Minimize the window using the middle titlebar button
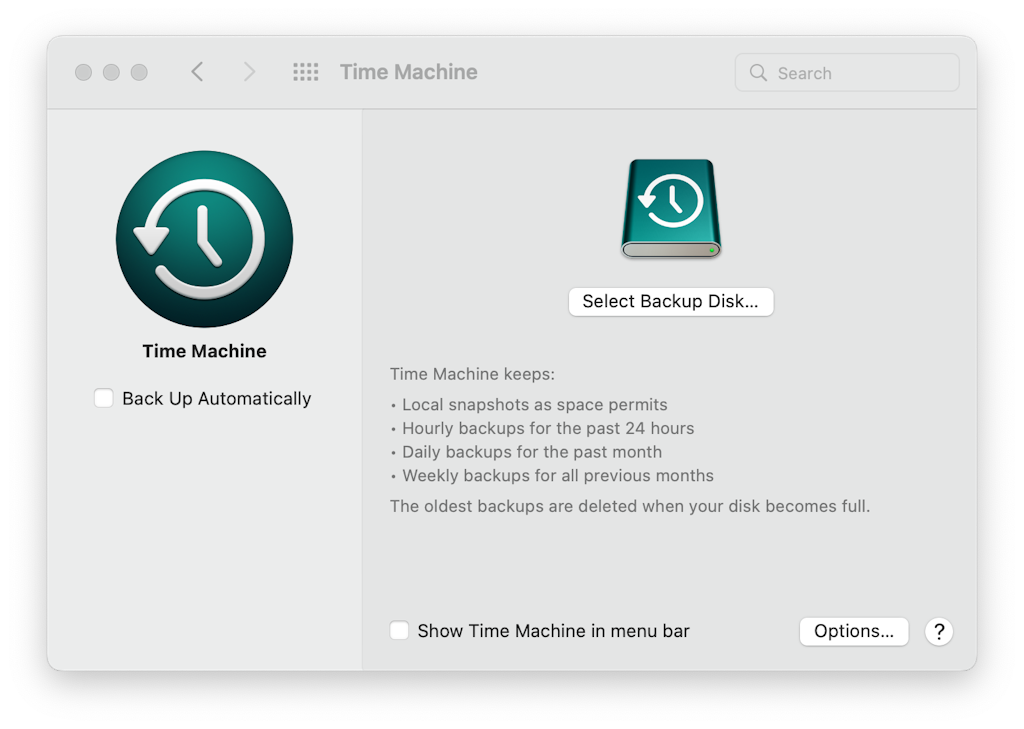The height and width of the screenshot is (729, 1024). [111, 72]
